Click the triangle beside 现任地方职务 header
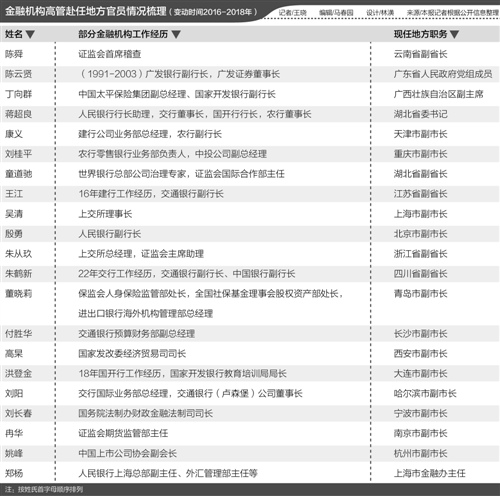 click(454, 34)
